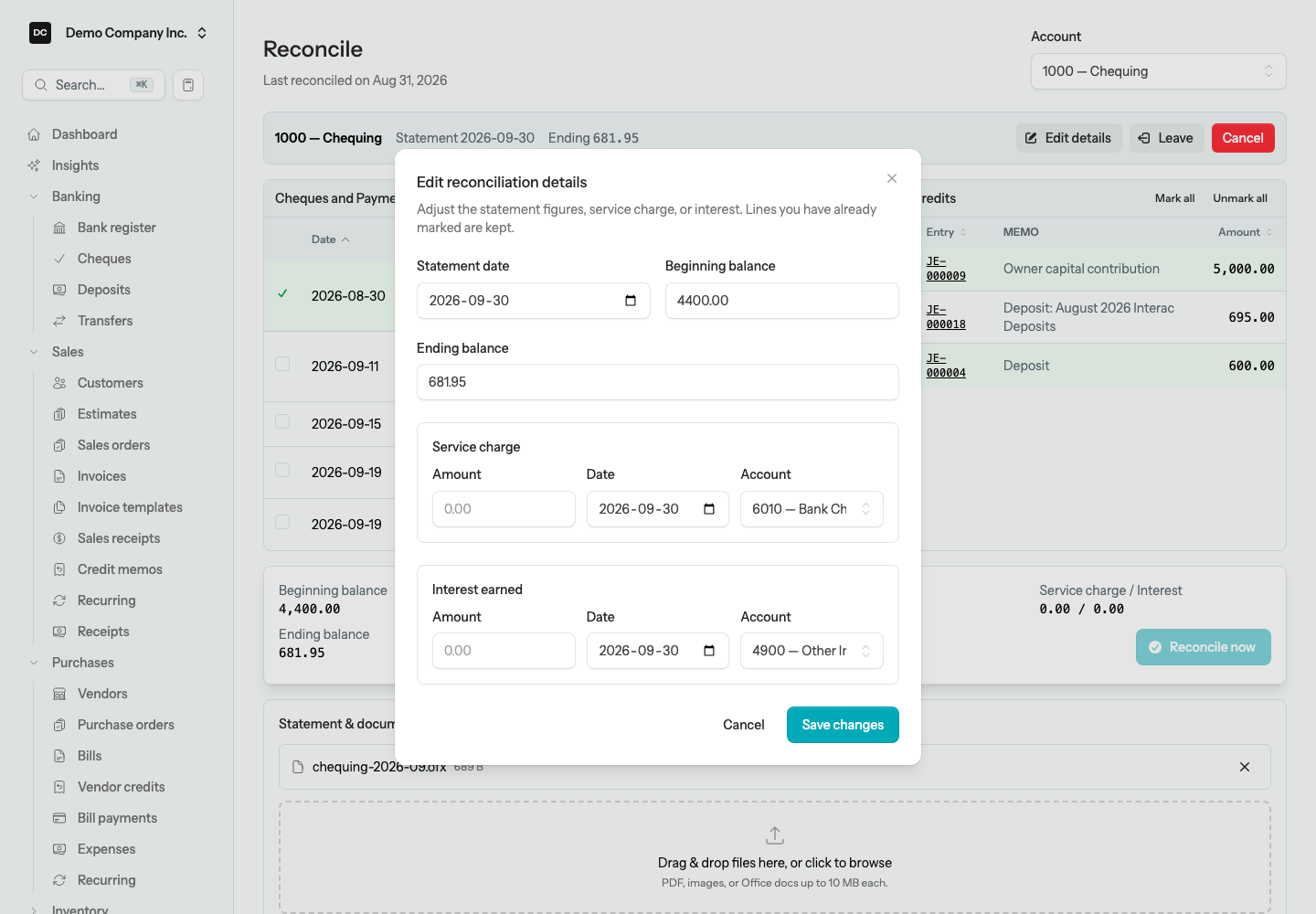Cancel the edit reconciliation dialog
1316x914 pixels.
[744, 725]
